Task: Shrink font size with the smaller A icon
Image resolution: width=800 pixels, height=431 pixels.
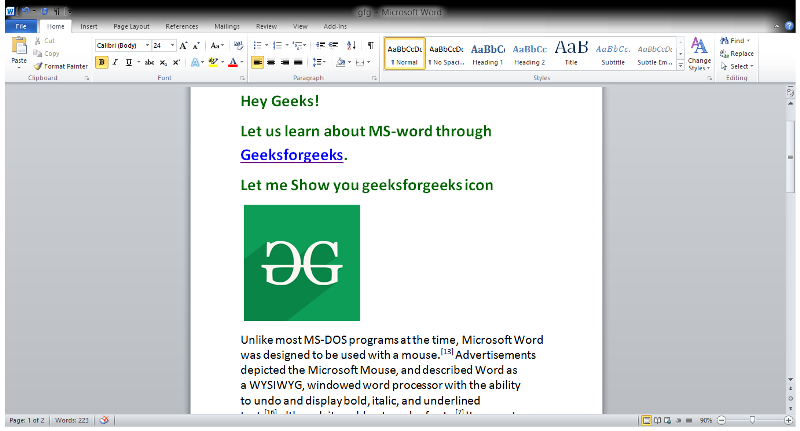Action: point(196,45)
